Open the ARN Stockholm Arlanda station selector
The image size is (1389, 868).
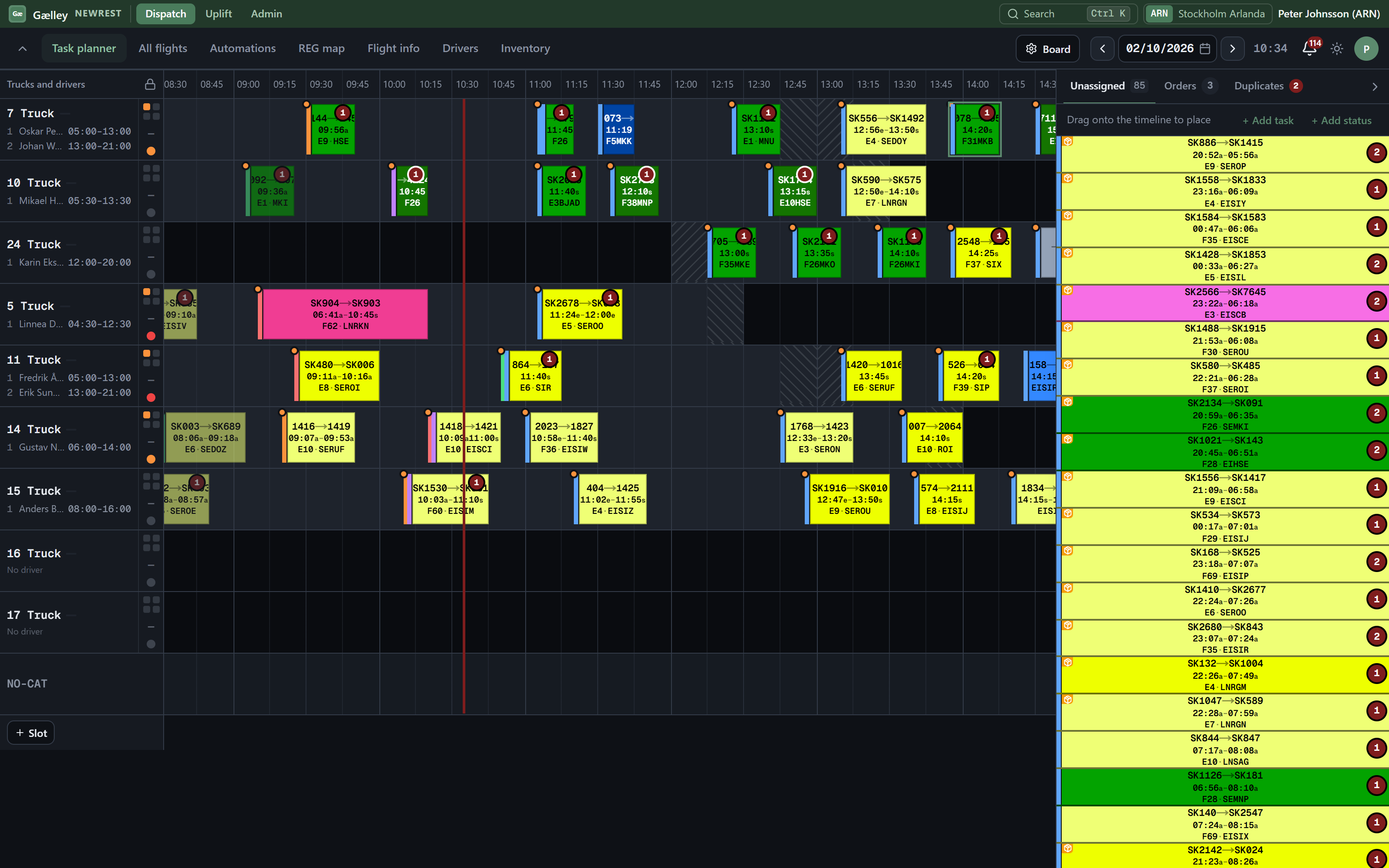coord(1207,14)
